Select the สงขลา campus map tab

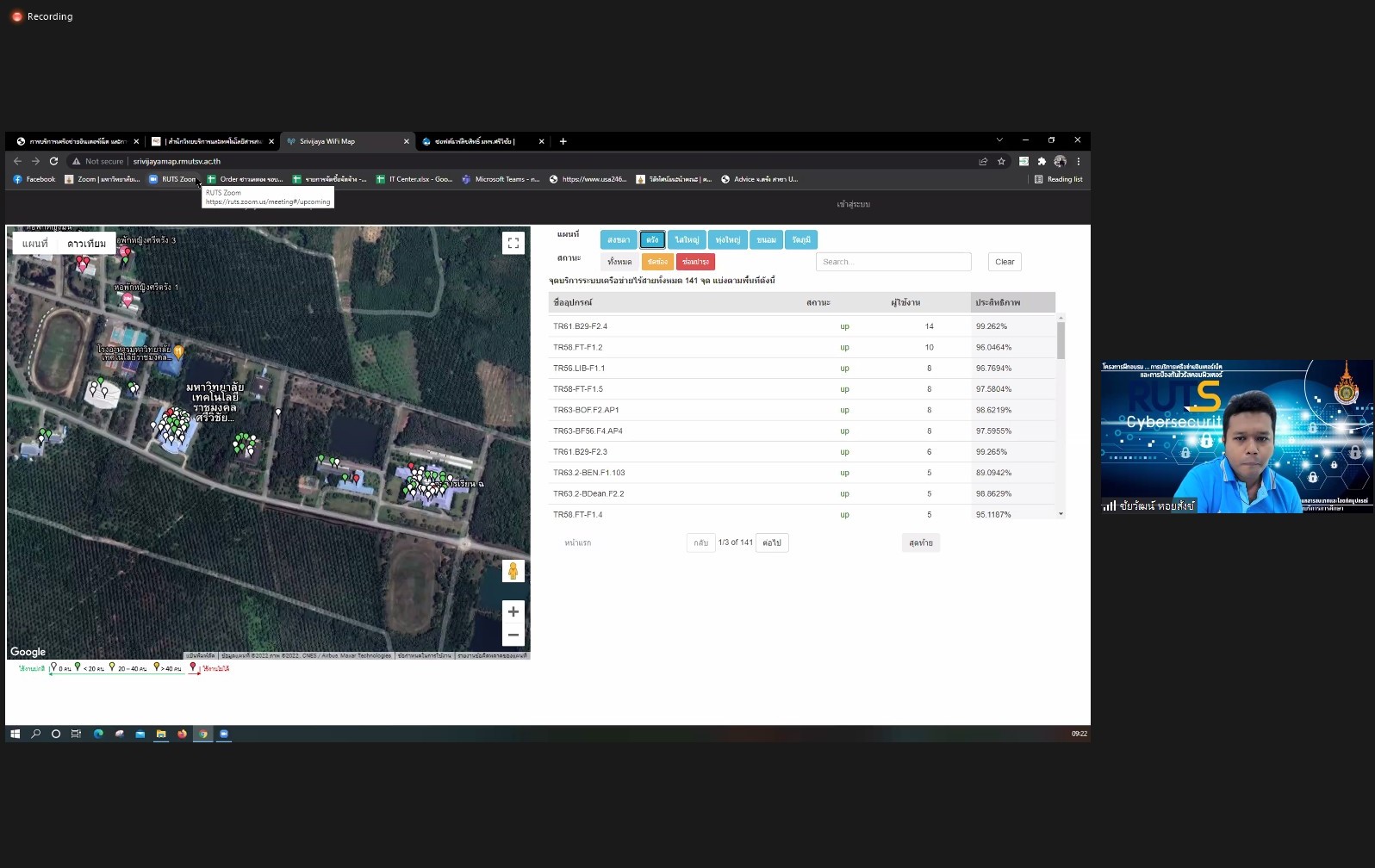tap(618, 240)
